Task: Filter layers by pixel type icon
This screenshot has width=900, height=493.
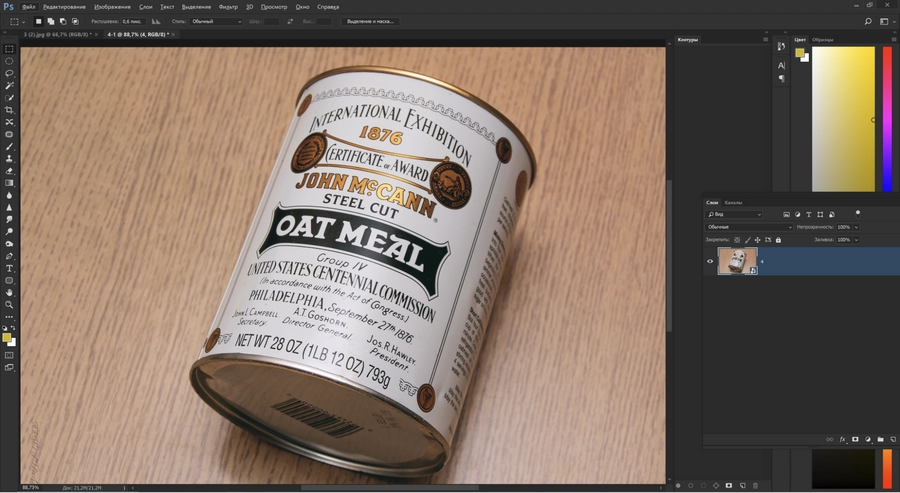Action: (786, 214)
